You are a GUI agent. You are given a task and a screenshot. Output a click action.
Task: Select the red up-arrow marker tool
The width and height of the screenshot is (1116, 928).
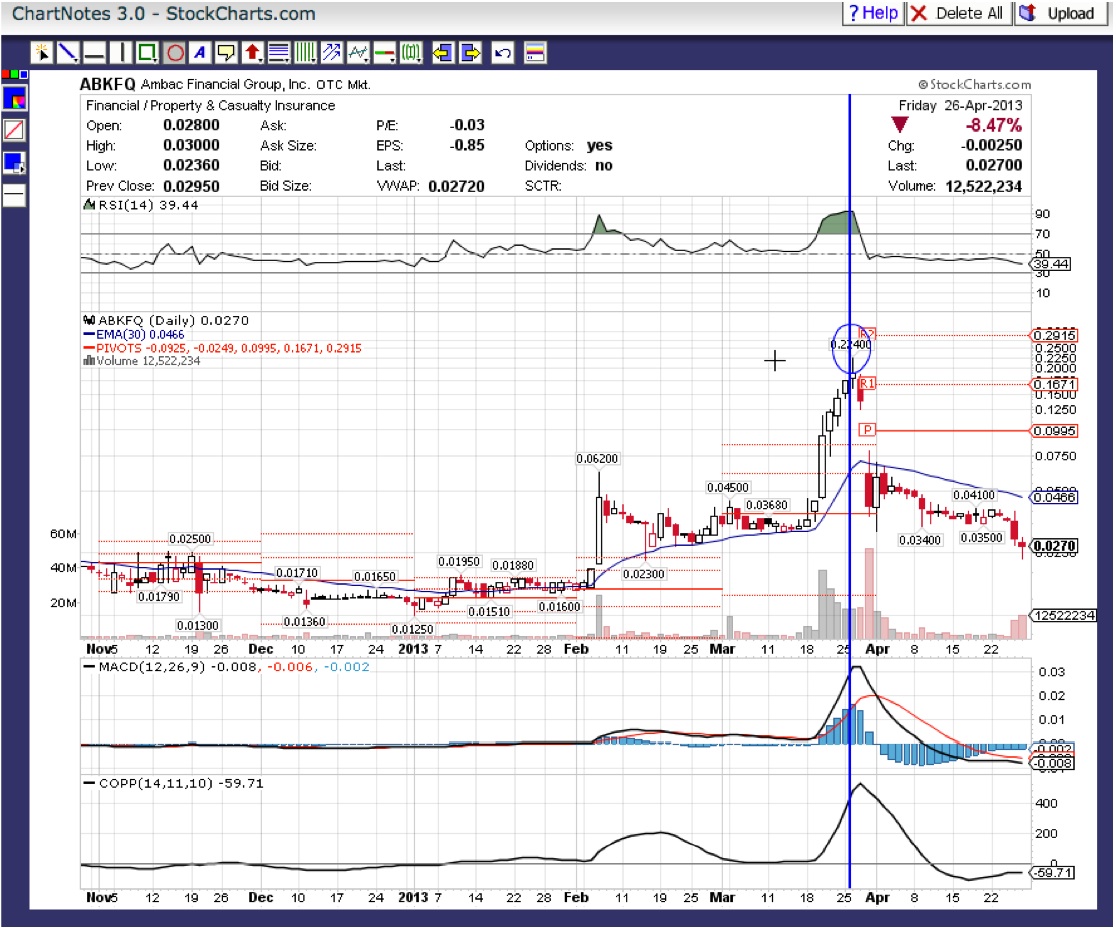click(x=251, y=53)
